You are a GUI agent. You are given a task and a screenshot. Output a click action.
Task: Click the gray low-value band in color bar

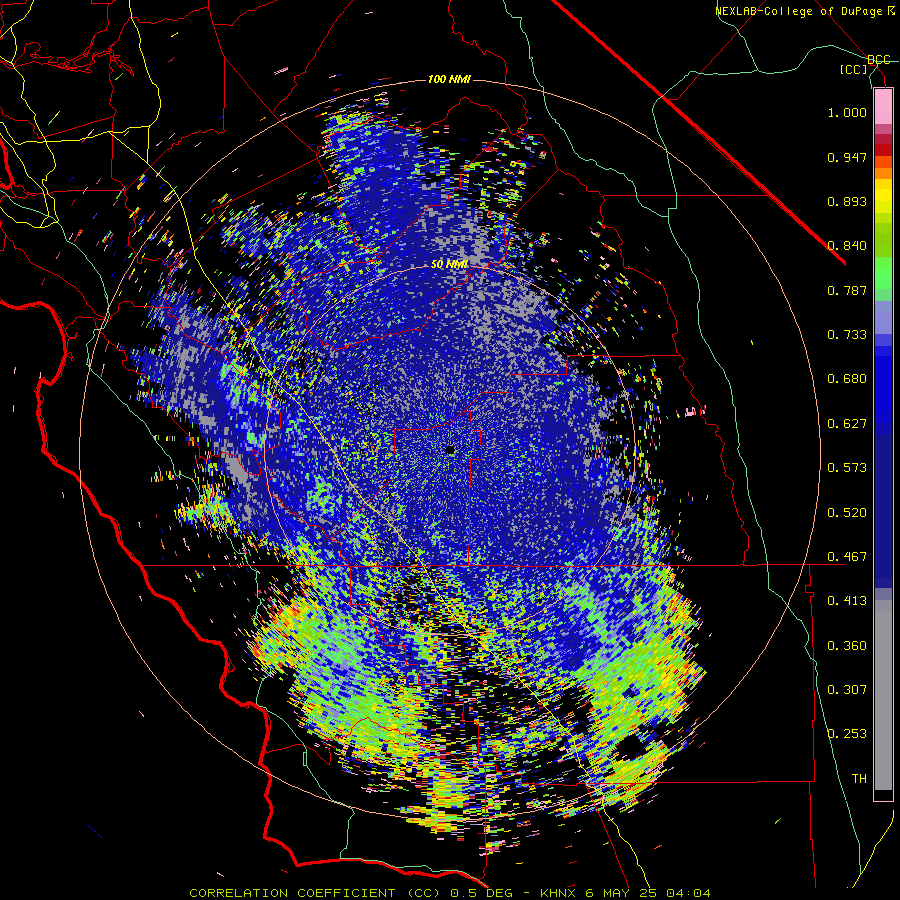(883, 695)
